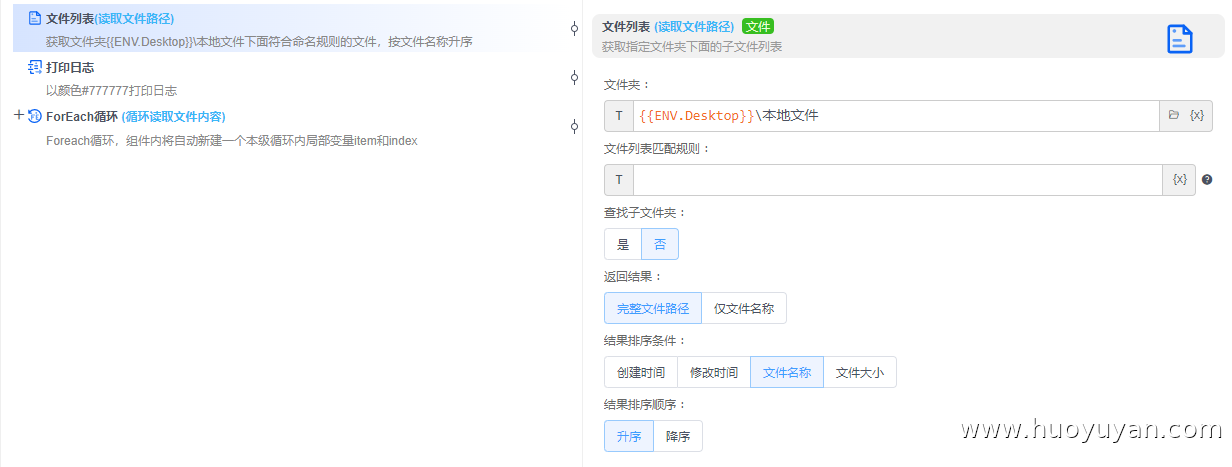Insert variable {x} in 文件夹 field
Image resolution: width=1232 pixels, height=467 pixels.
1197,116
